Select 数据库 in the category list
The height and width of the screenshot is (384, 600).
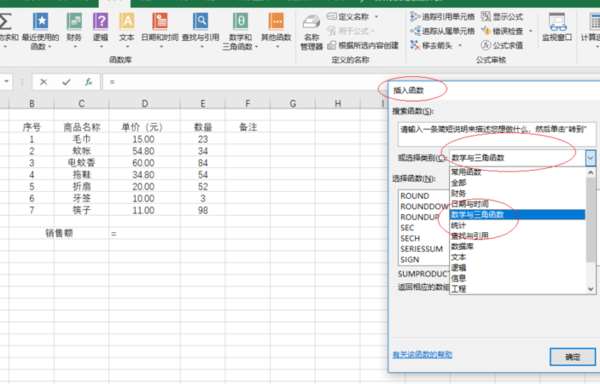[517, 246]
